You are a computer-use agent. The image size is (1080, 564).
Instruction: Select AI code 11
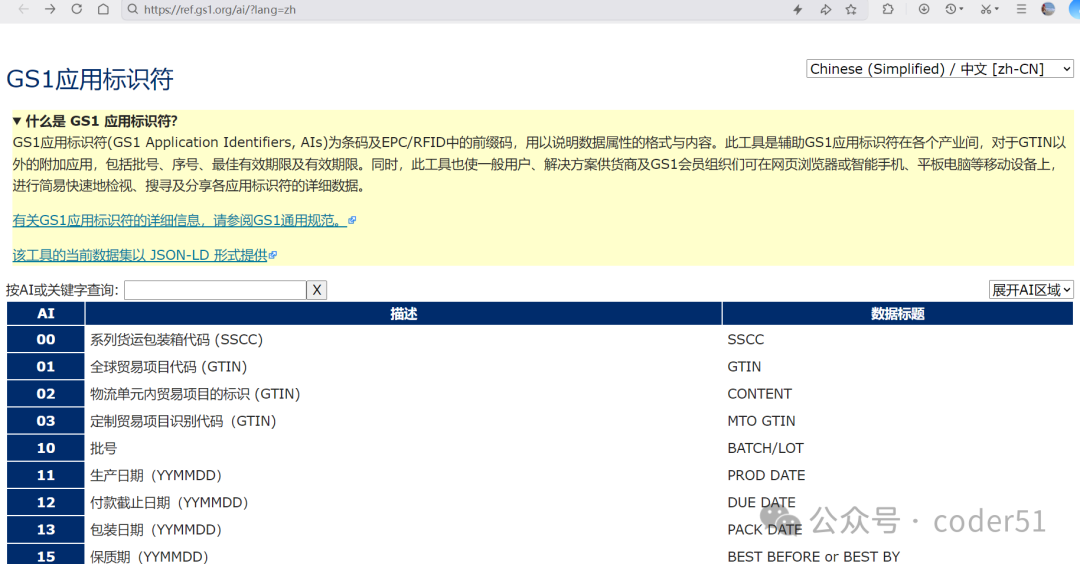pos(45,475)
